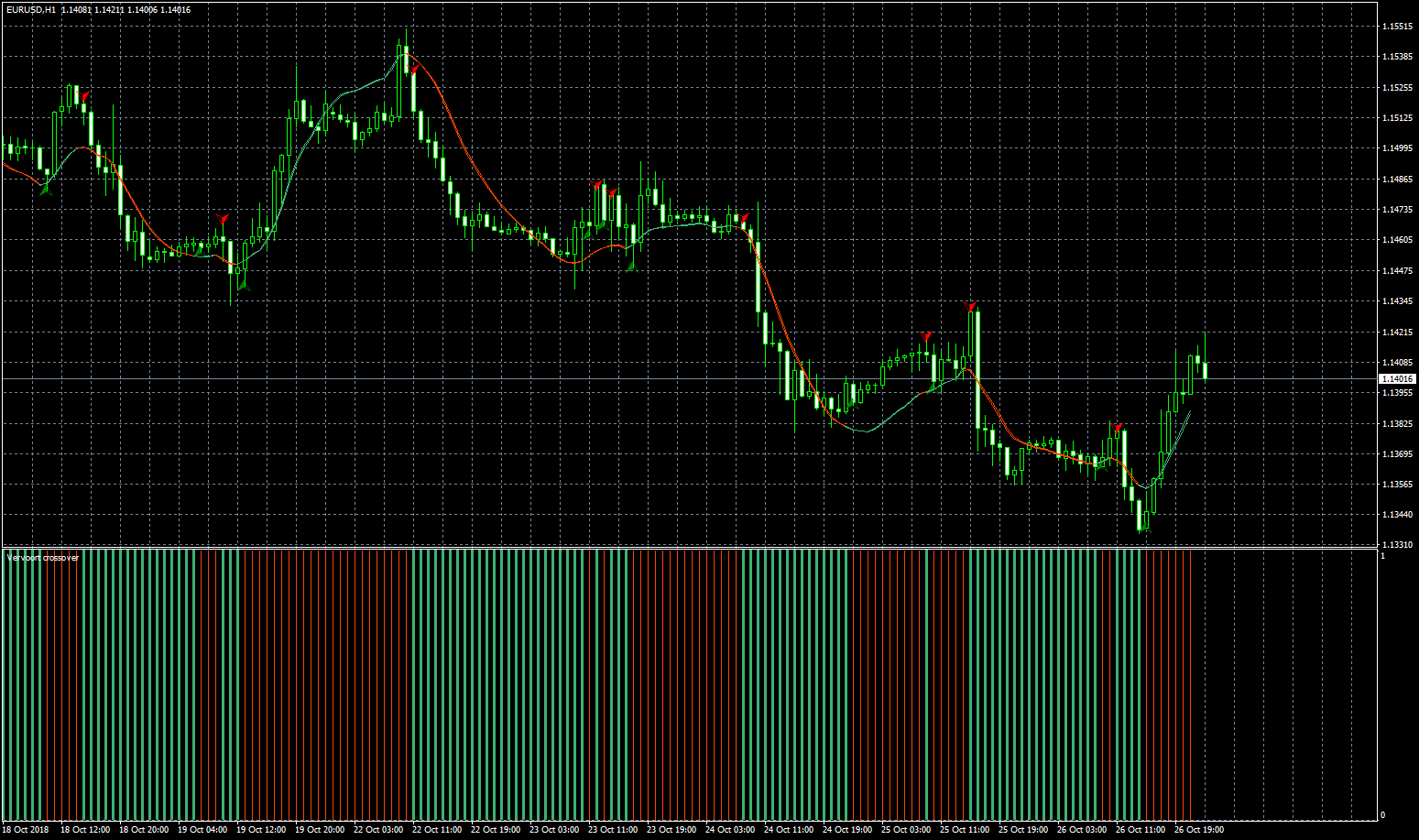This screenshot has height=840, width=1419.
Task: Click the 26 Oct 11:00 time label
Action: coord(1141,830)
